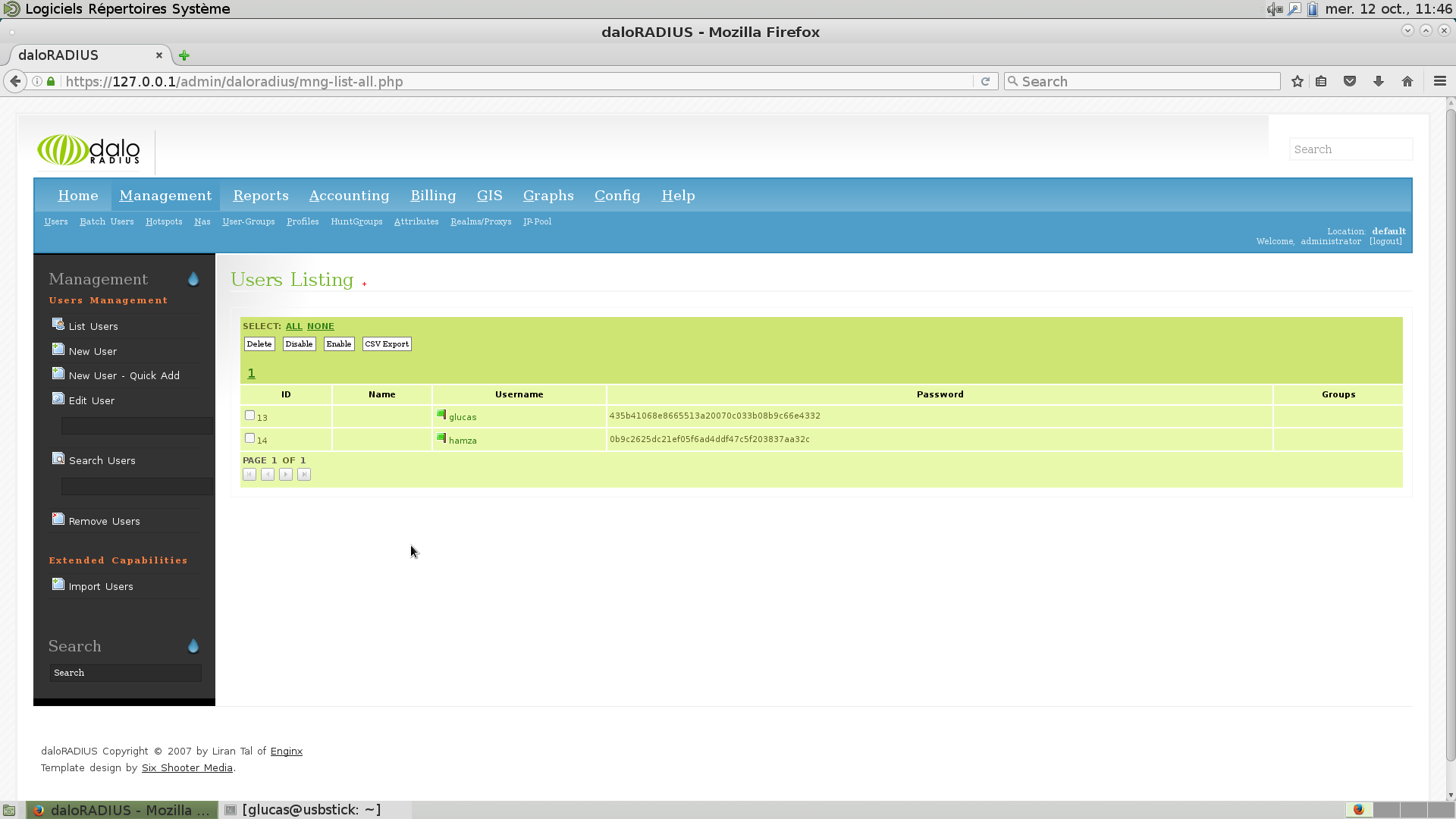Click the Edit User sidebar icon
Viewport: 1456px width, 819px height.
58,398
